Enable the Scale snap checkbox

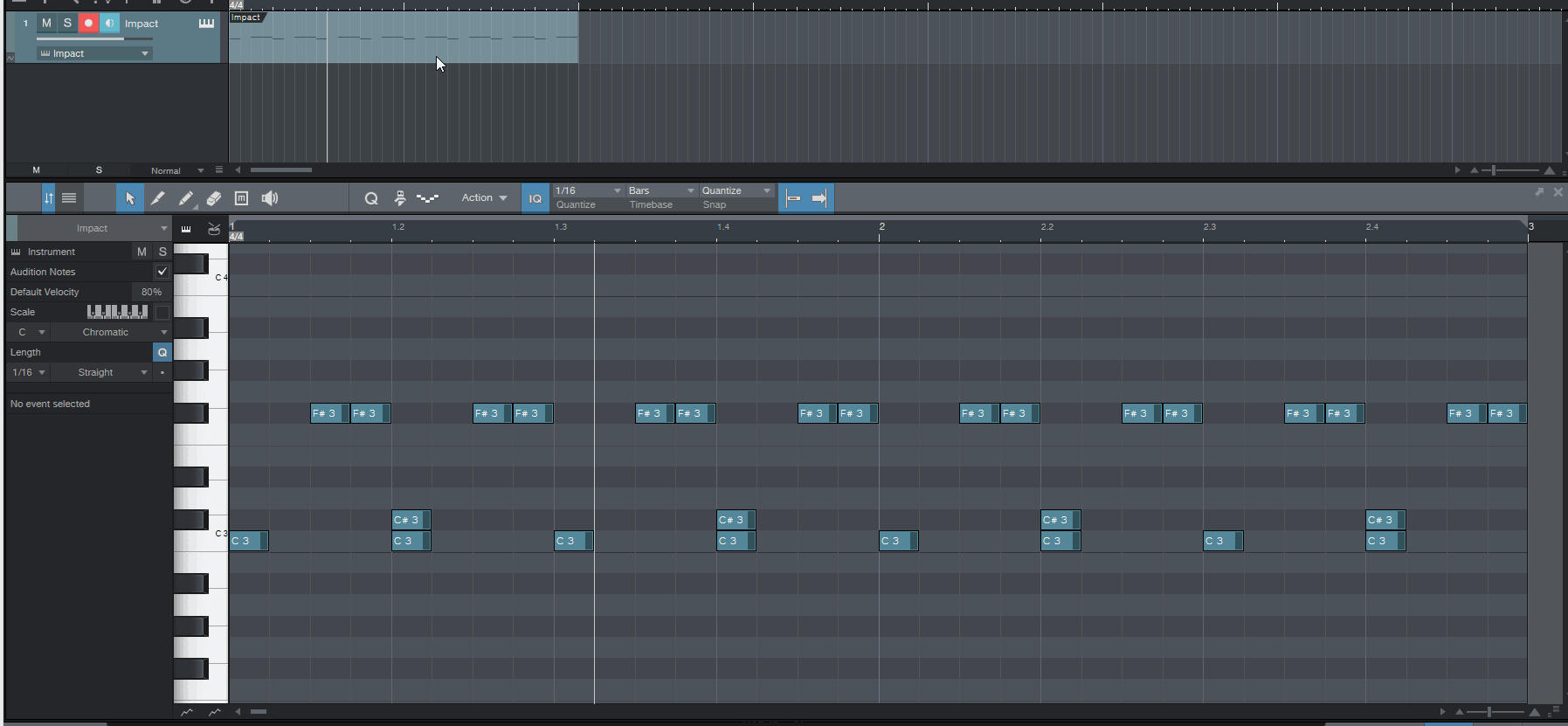click(x=162, y=312)
